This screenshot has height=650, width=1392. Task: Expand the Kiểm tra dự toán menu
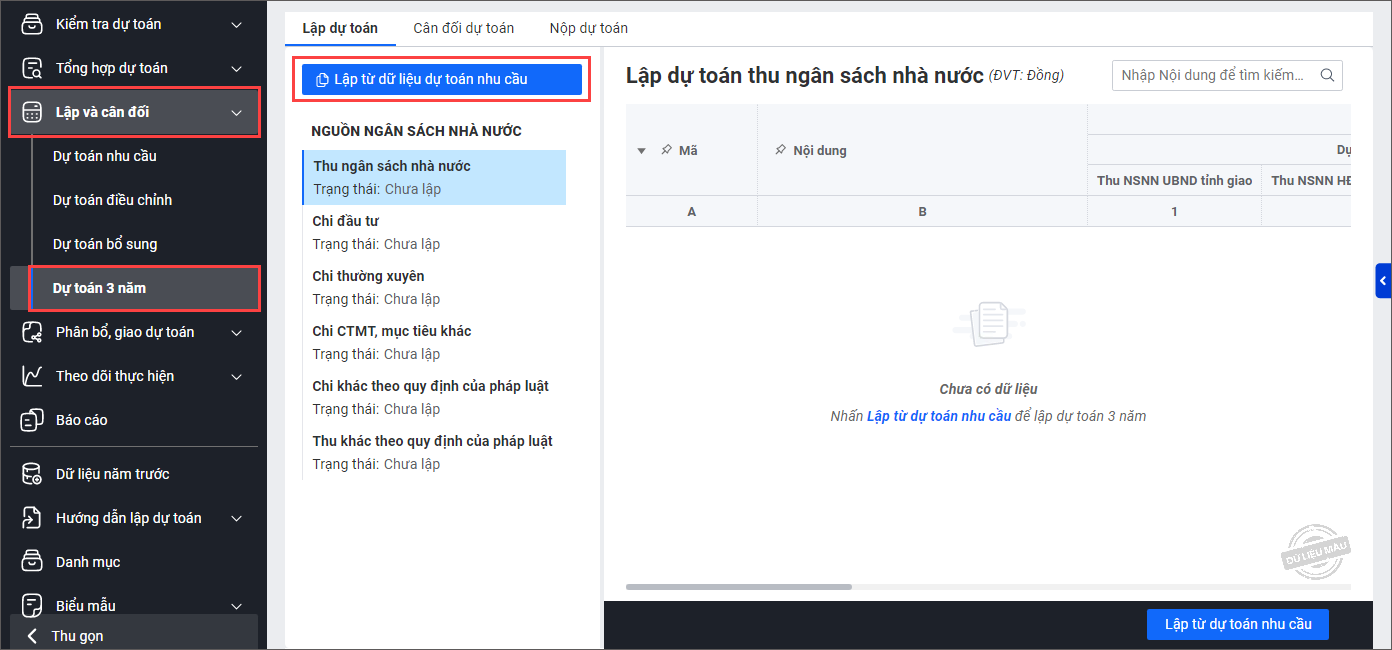tap(237, 24)
